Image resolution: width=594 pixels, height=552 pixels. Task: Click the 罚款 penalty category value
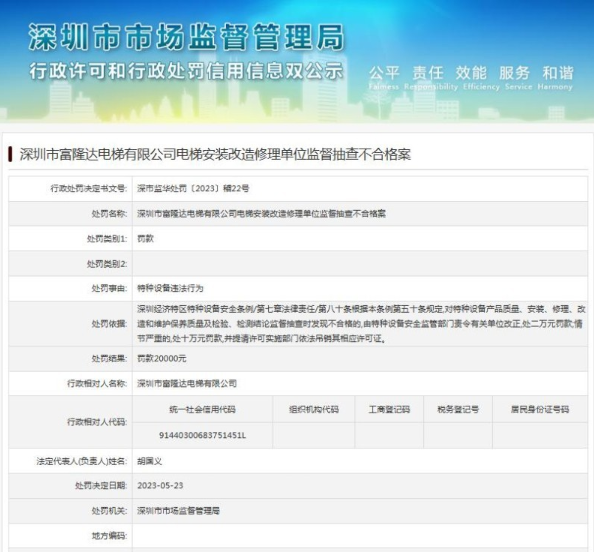tap(145, 239)
